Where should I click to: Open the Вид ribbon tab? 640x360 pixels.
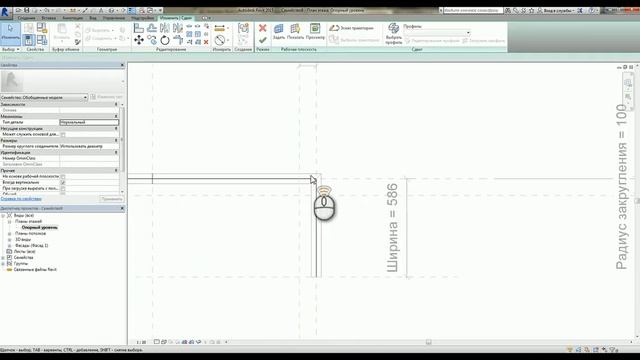(x=93, y=18)
